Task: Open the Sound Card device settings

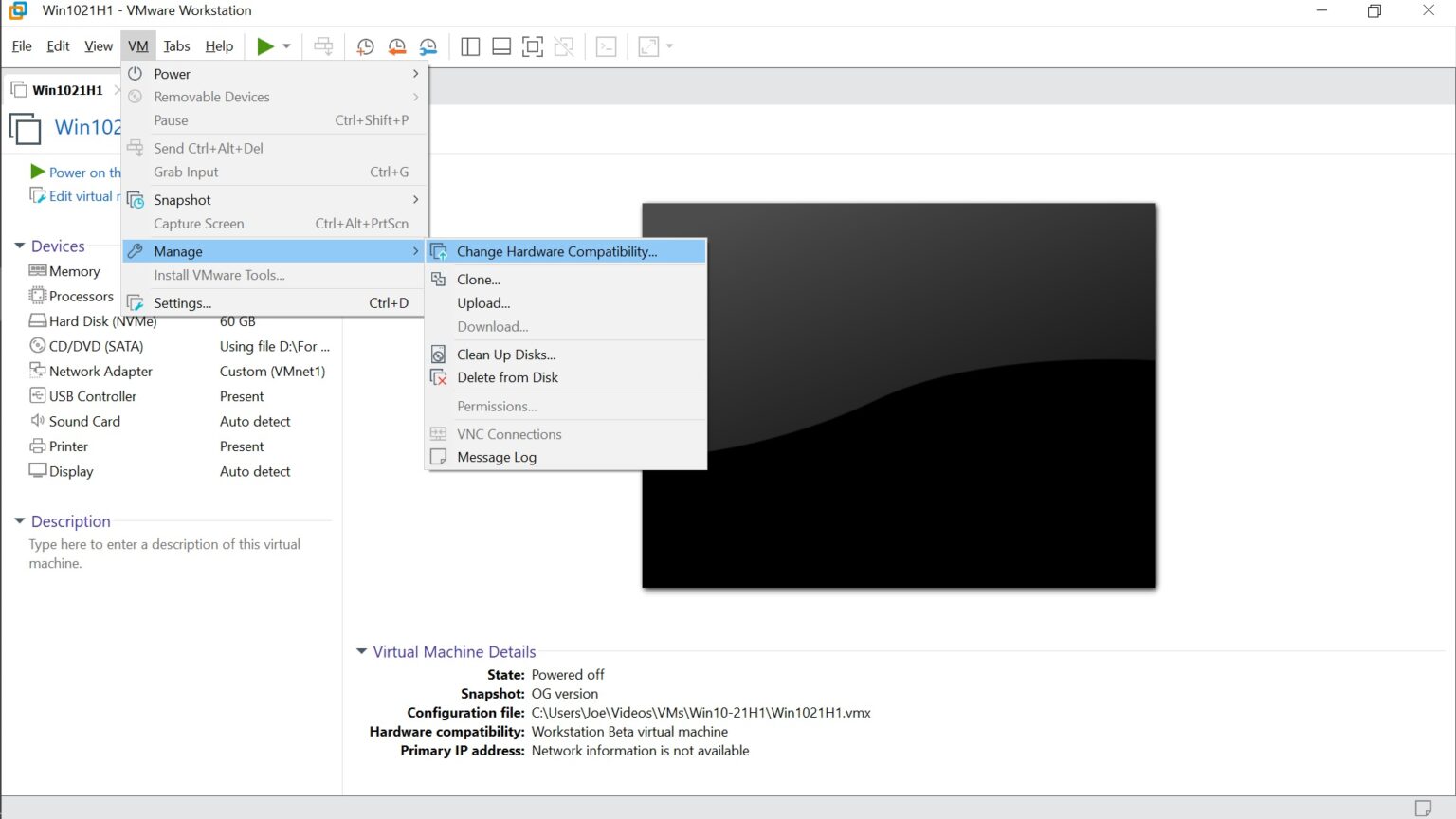Action: pyautogui.click(x=83, y=421)
